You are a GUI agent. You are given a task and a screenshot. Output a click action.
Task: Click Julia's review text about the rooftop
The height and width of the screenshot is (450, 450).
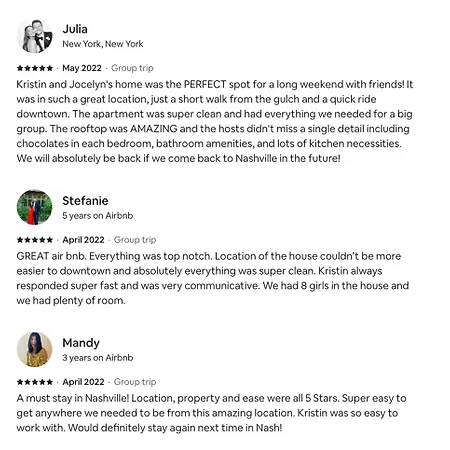pyautogui.click(x=215, y=121)
